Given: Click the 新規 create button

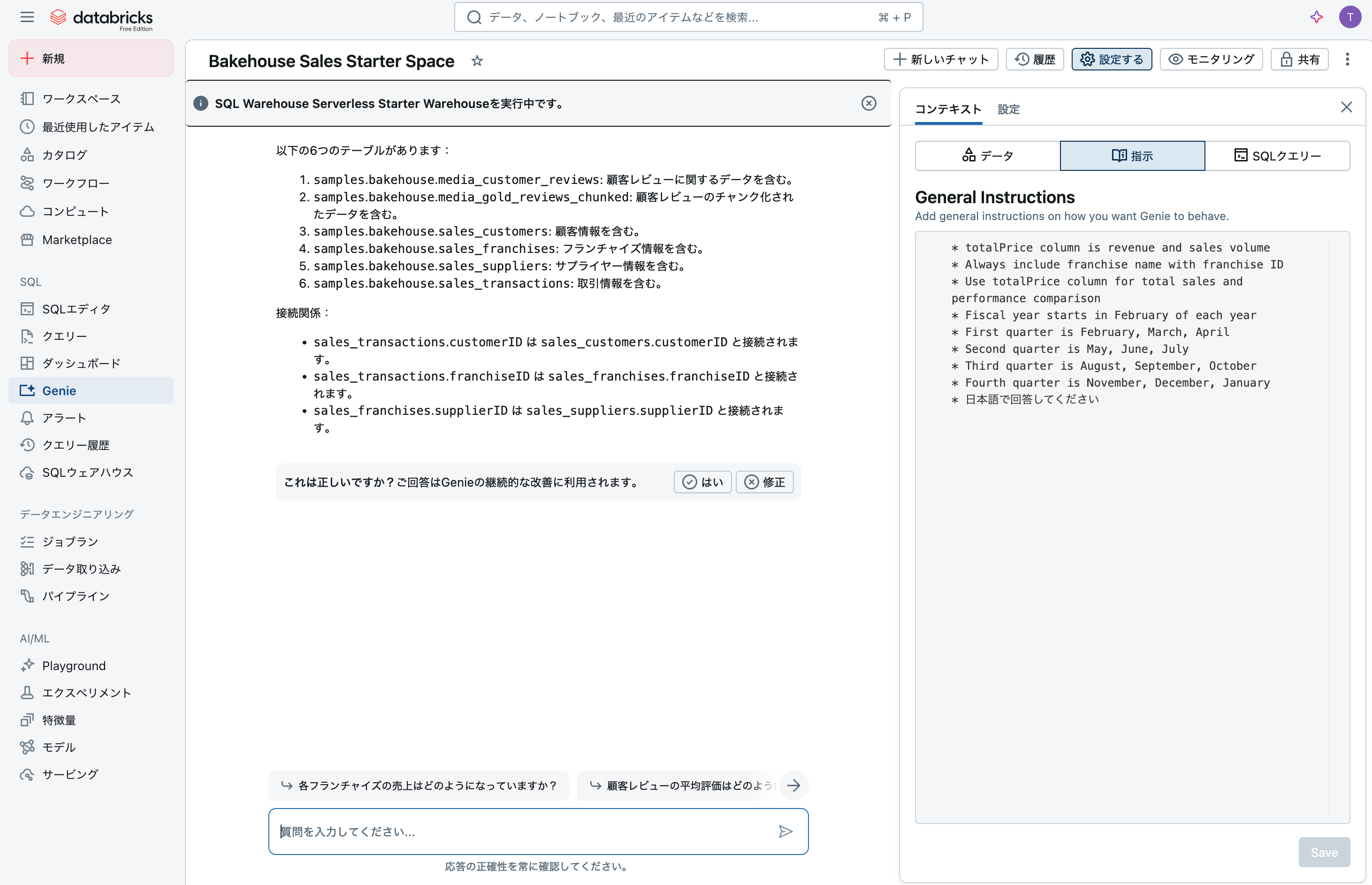Looking at the screenshot, I should (x=91, y=59).
